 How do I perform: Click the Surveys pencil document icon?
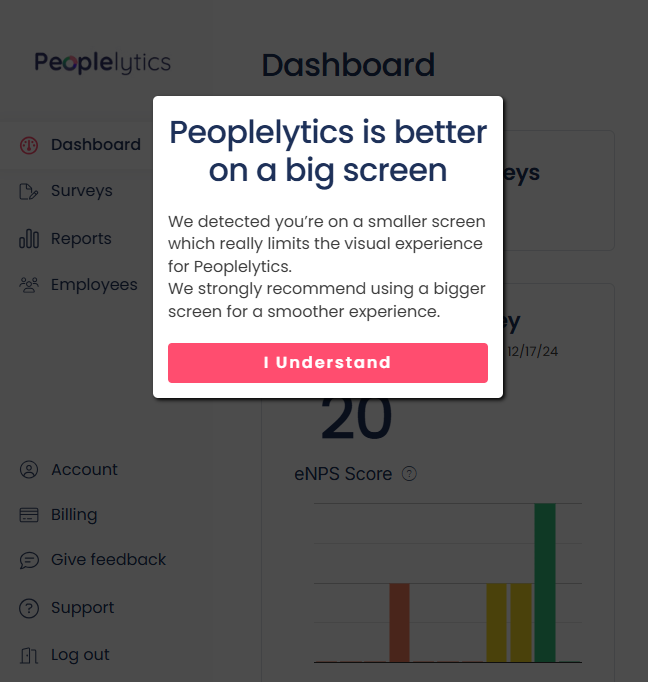click(29, 191)
